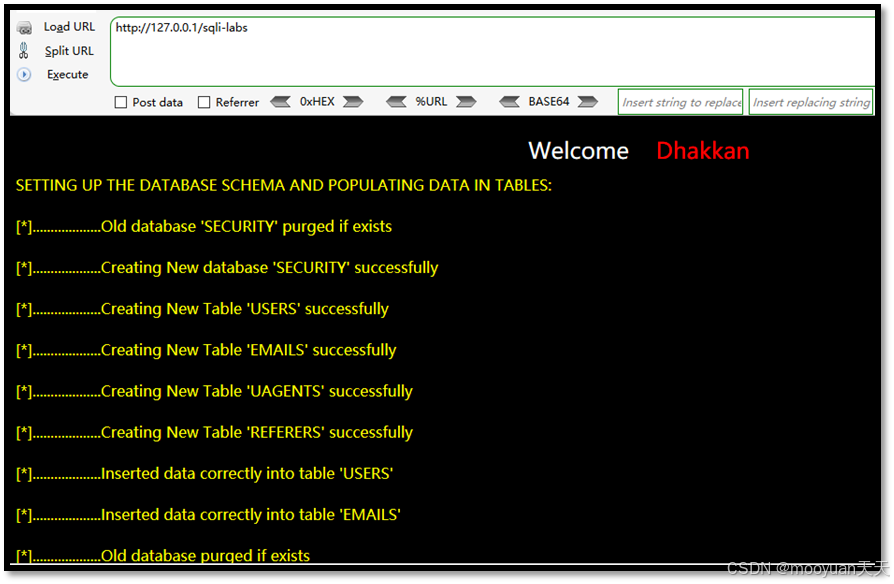
Task: Click line "Inserted data correctly into table 'EMAILS'"
Action: pos(208,514)
